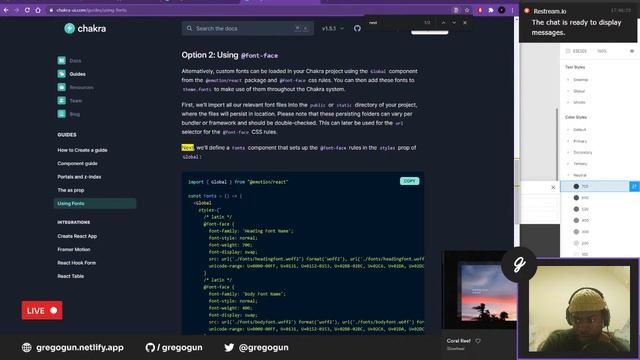
Task: Close the Figma popup with X icon
Action: tap(553, 187)
